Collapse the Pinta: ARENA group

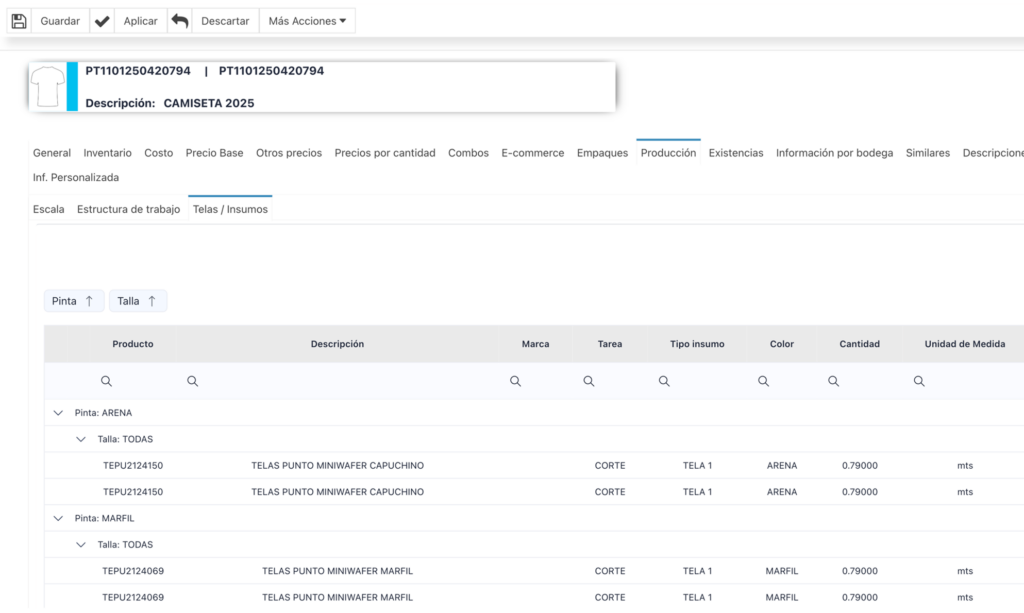coord(58,413)
